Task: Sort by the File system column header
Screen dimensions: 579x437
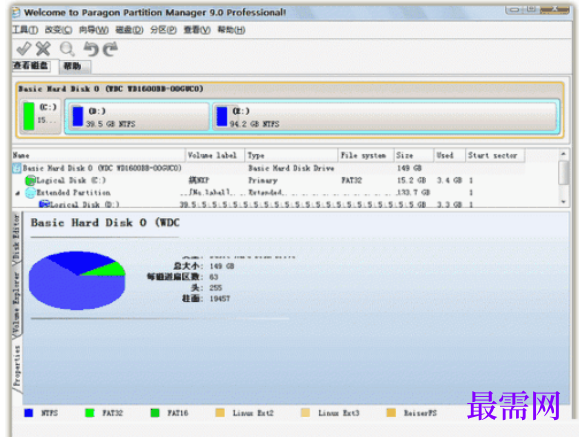Action: point(365,156)
